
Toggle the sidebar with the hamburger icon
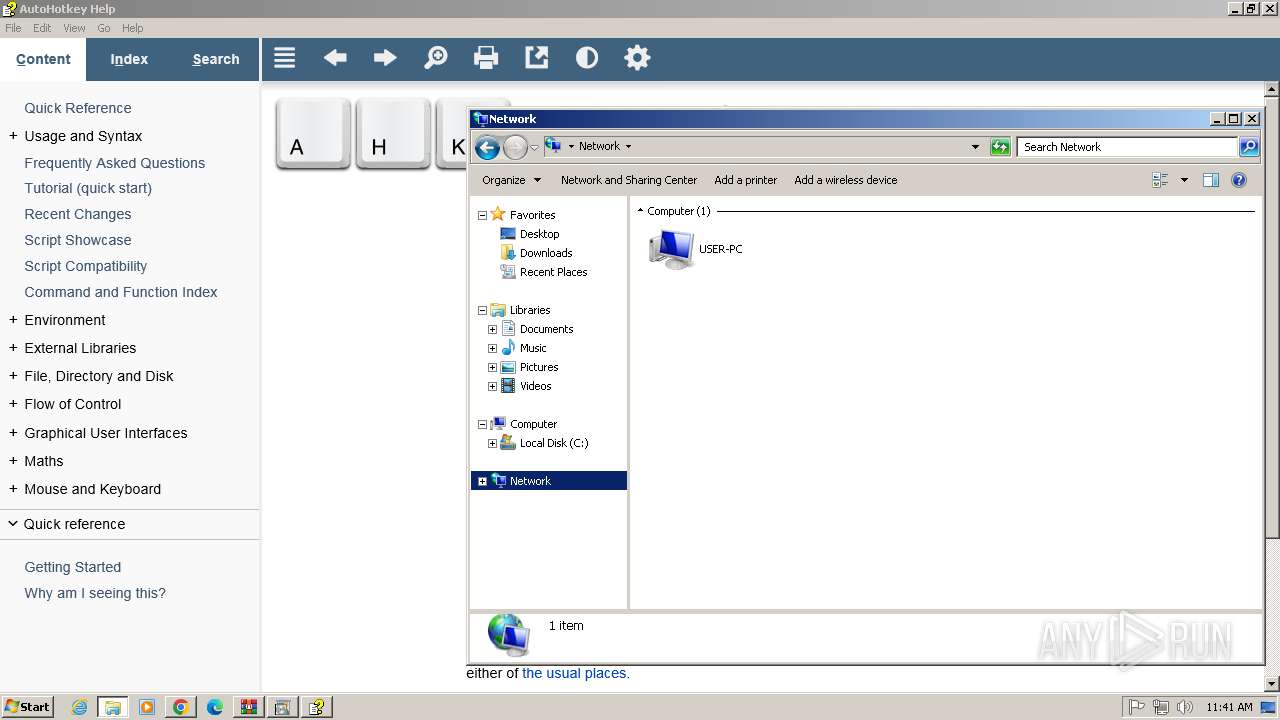coord(285,58)
